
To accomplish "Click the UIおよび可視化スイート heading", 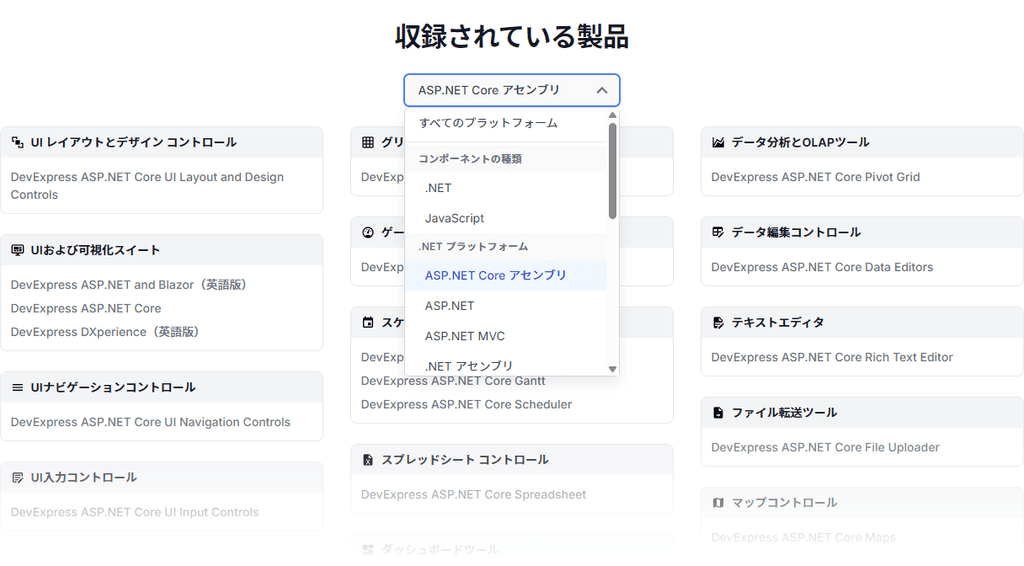I will tap(95, 250).
